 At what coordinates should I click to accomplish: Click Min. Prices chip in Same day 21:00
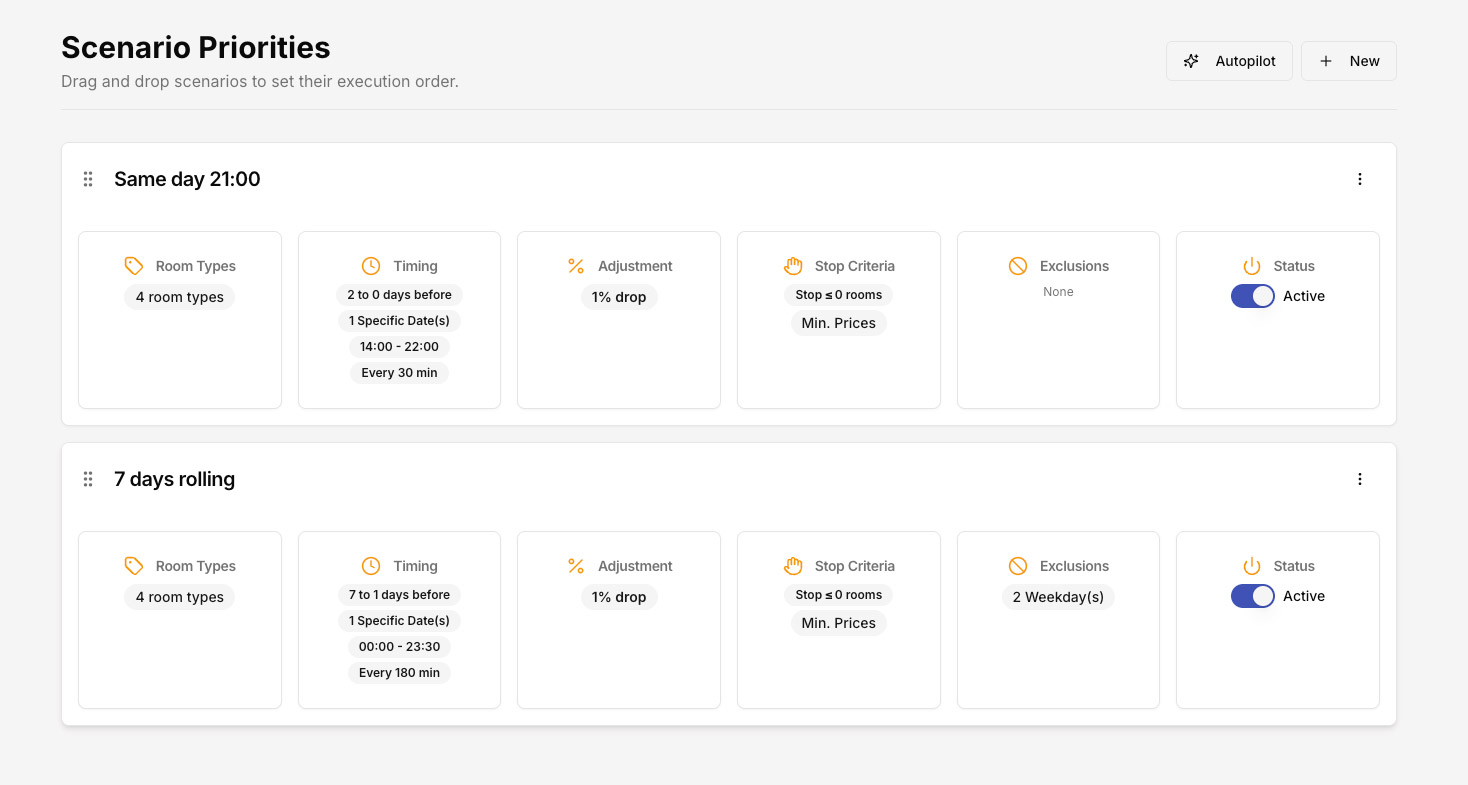838,323
